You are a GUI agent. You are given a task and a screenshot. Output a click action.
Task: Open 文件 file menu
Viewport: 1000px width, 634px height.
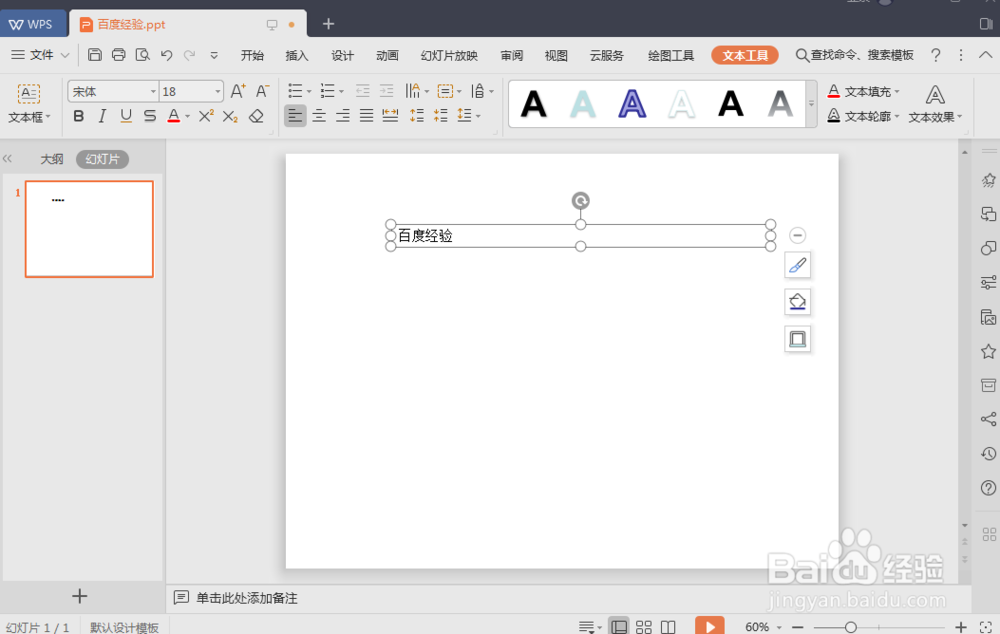[40, 55]
